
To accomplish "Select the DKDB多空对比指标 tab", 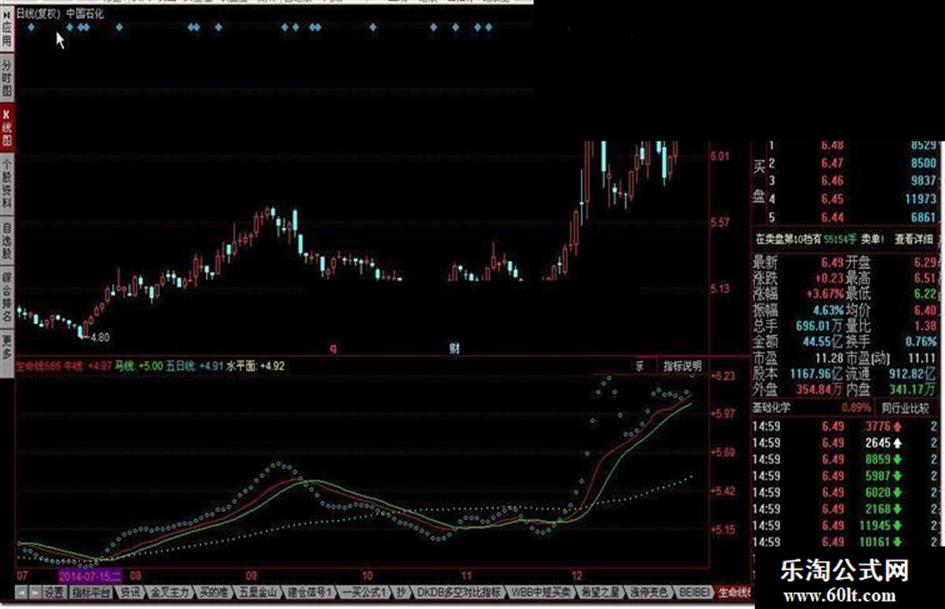I will coord(459,593).
